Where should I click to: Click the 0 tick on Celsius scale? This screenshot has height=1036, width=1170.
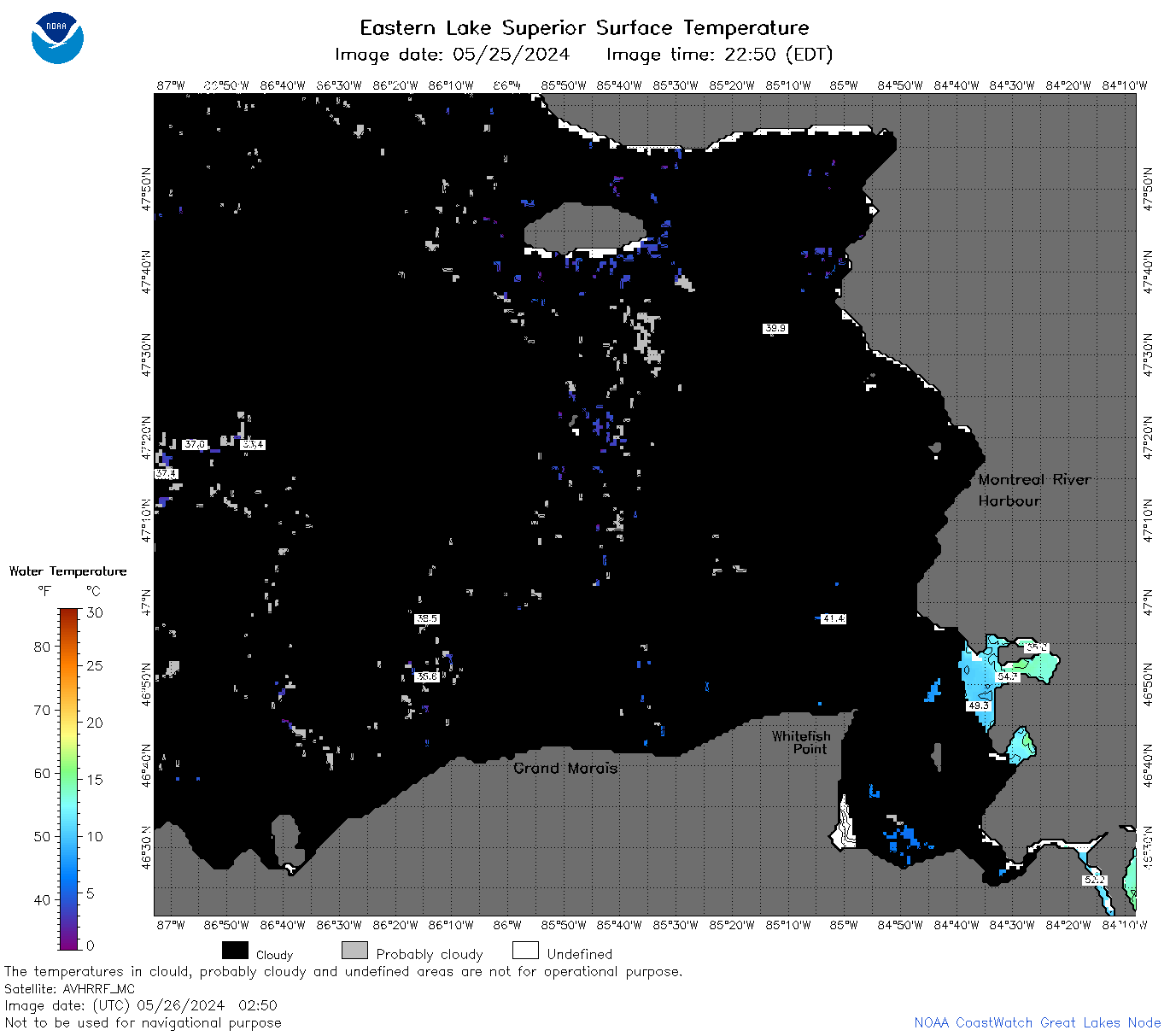(x=91, y=945)
